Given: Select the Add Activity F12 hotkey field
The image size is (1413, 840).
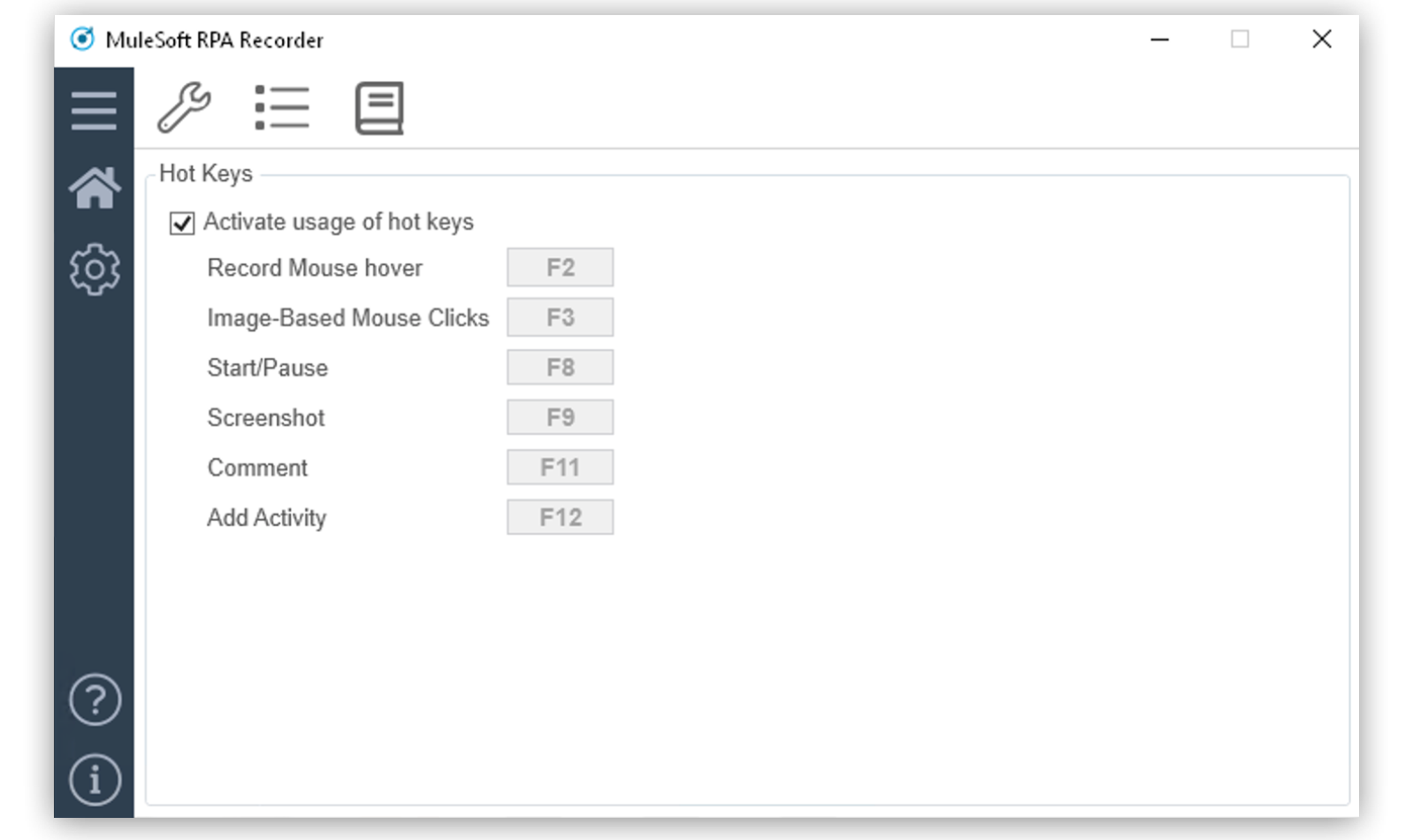Looking at the screenshot, I should coord(560,516).
